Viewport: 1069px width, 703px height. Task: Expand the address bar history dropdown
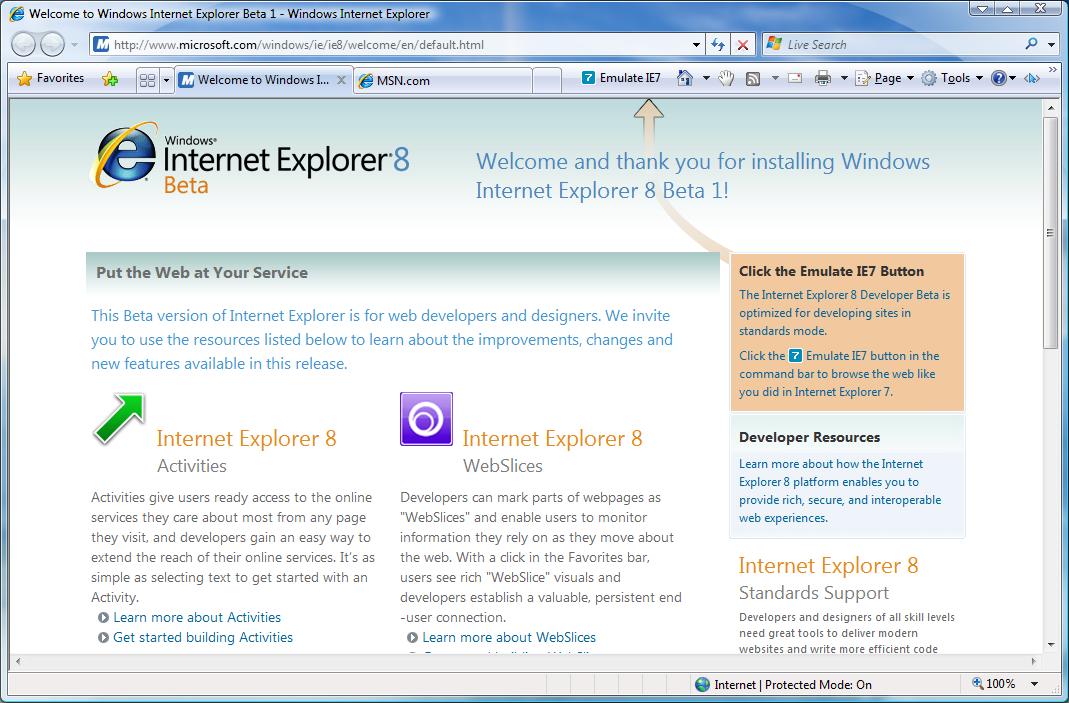click(697, 44)
